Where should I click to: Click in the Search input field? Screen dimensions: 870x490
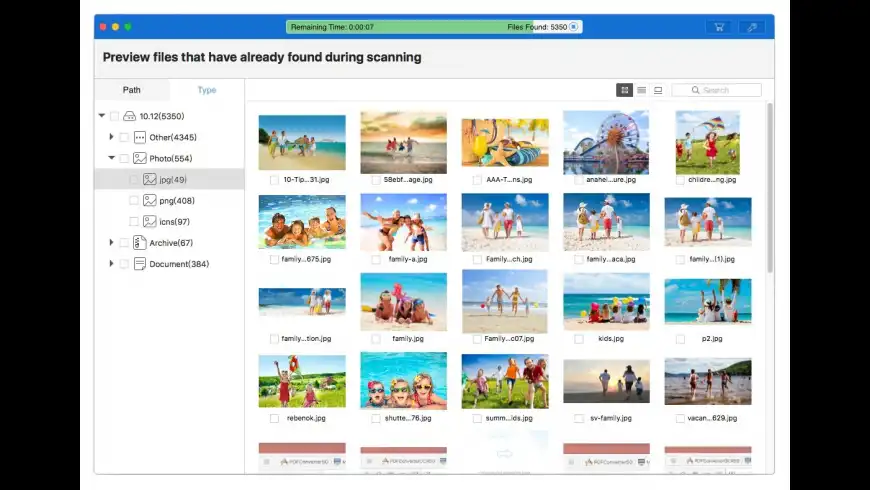tap(716, 90)
